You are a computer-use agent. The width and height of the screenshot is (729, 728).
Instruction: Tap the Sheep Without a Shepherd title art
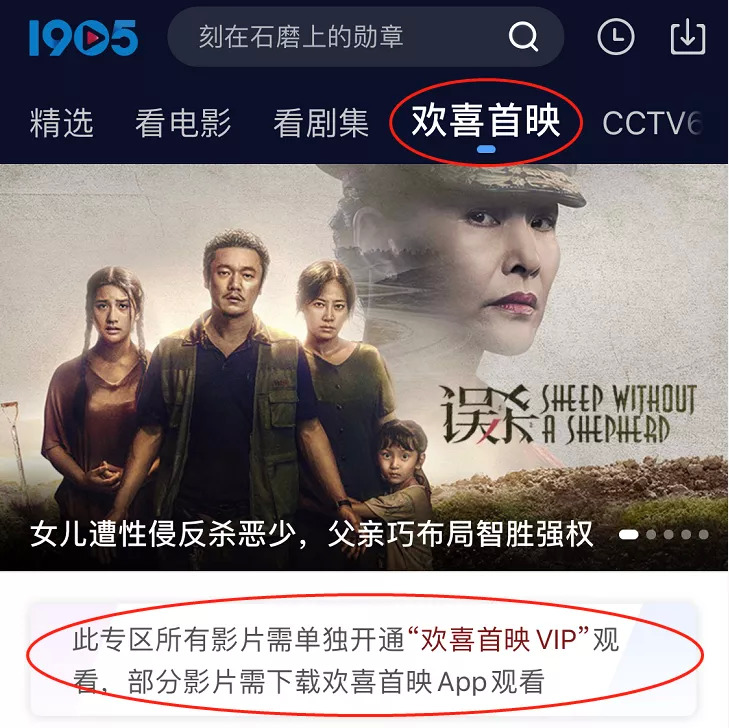click(x=567, y=415)
